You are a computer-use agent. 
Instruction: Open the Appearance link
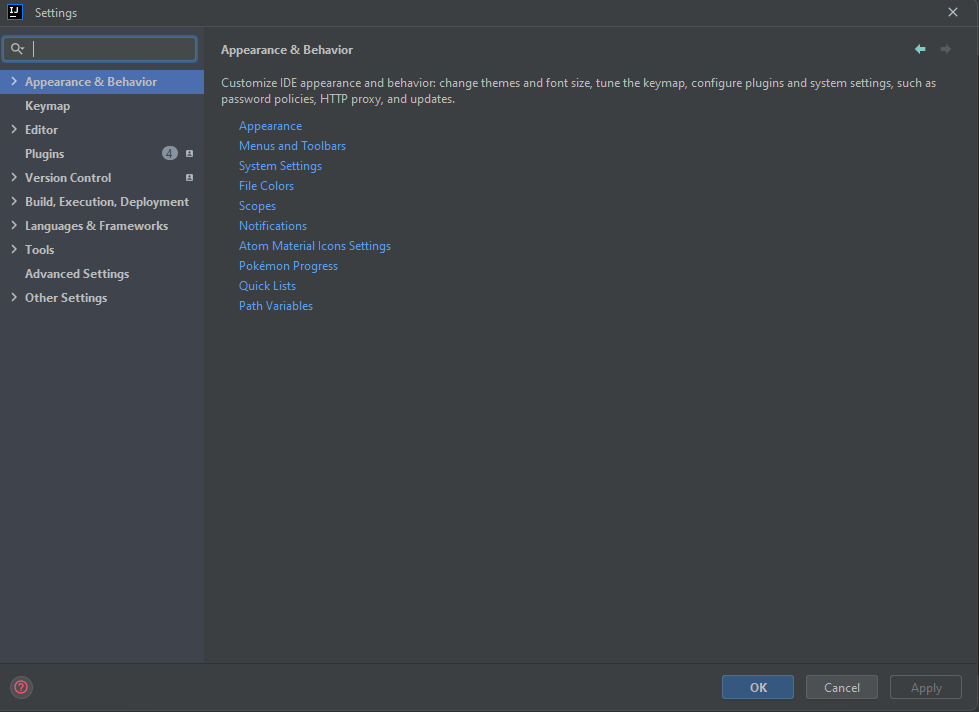tap(270, 126)
